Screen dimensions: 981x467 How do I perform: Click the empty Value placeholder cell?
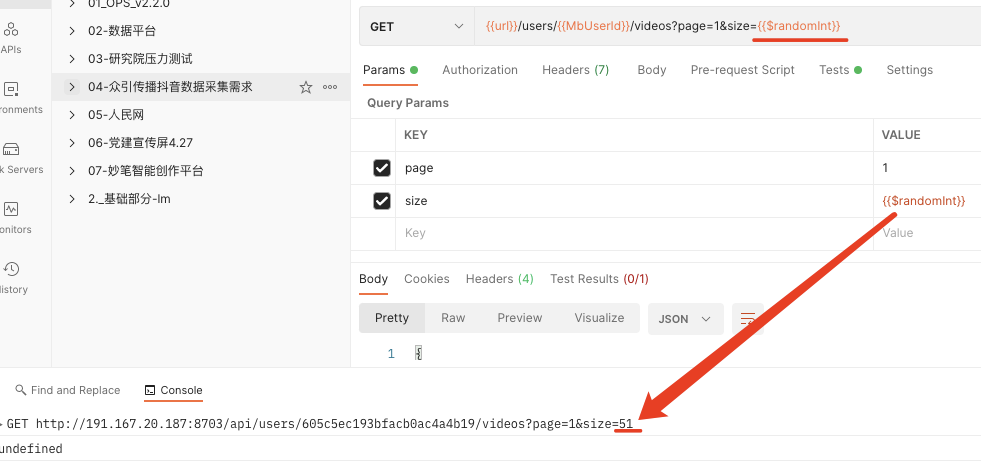pos(927,233)
